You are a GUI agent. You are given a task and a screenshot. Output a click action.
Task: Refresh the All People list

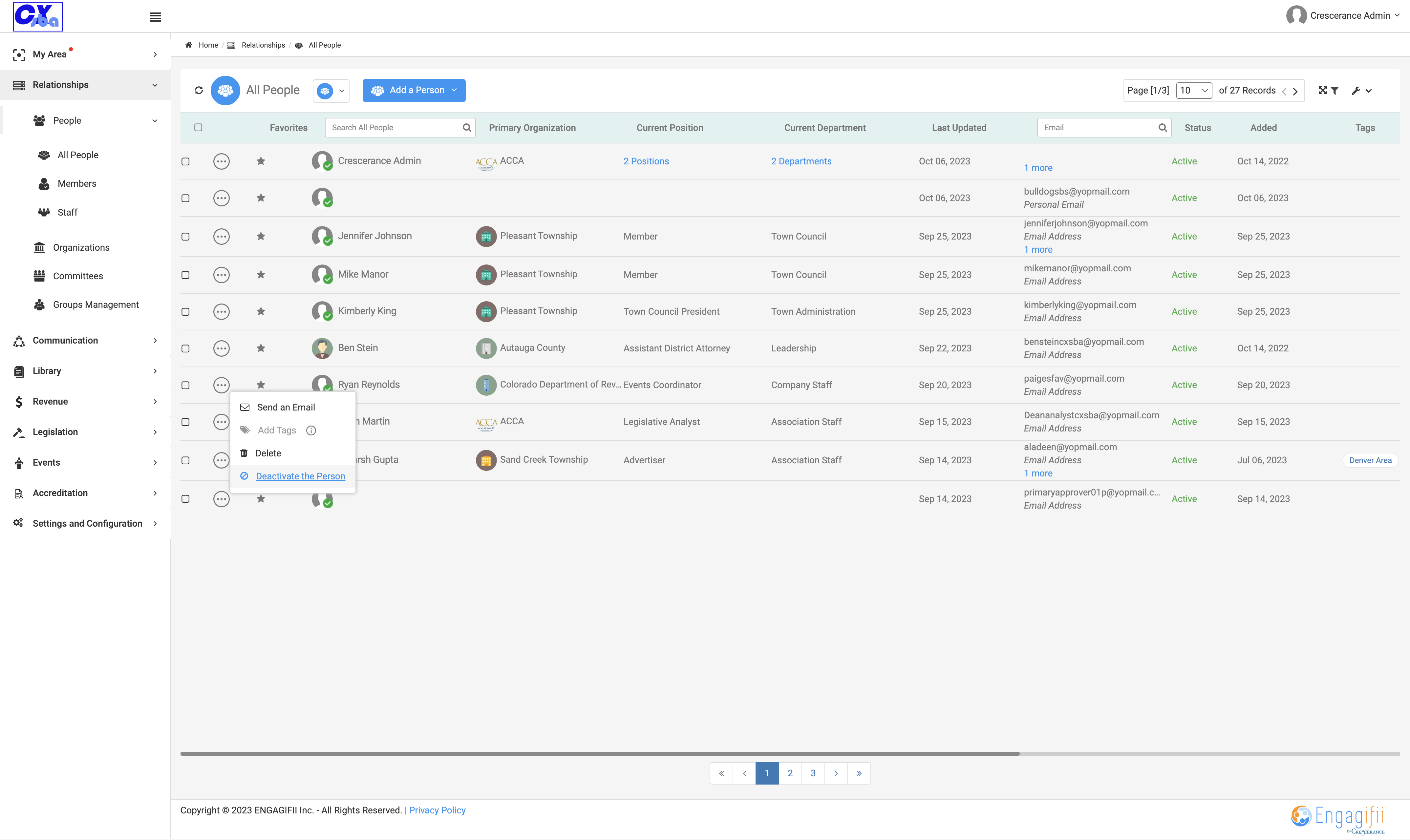tap(199, 90)
